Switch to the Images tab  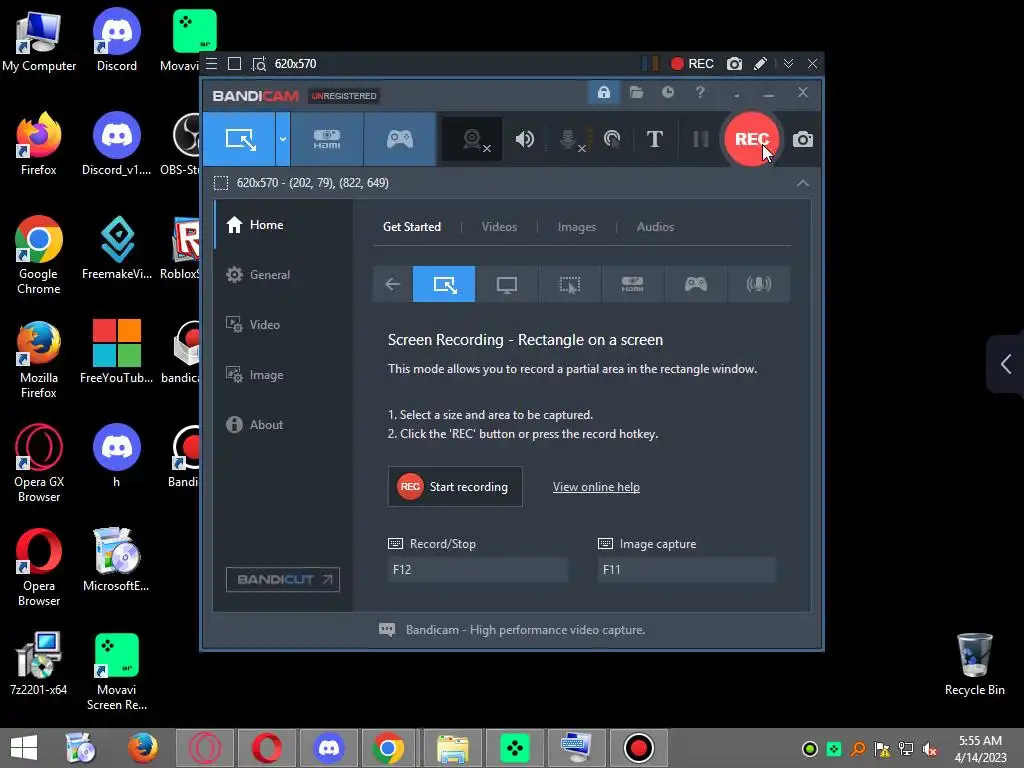click(577, 227)
